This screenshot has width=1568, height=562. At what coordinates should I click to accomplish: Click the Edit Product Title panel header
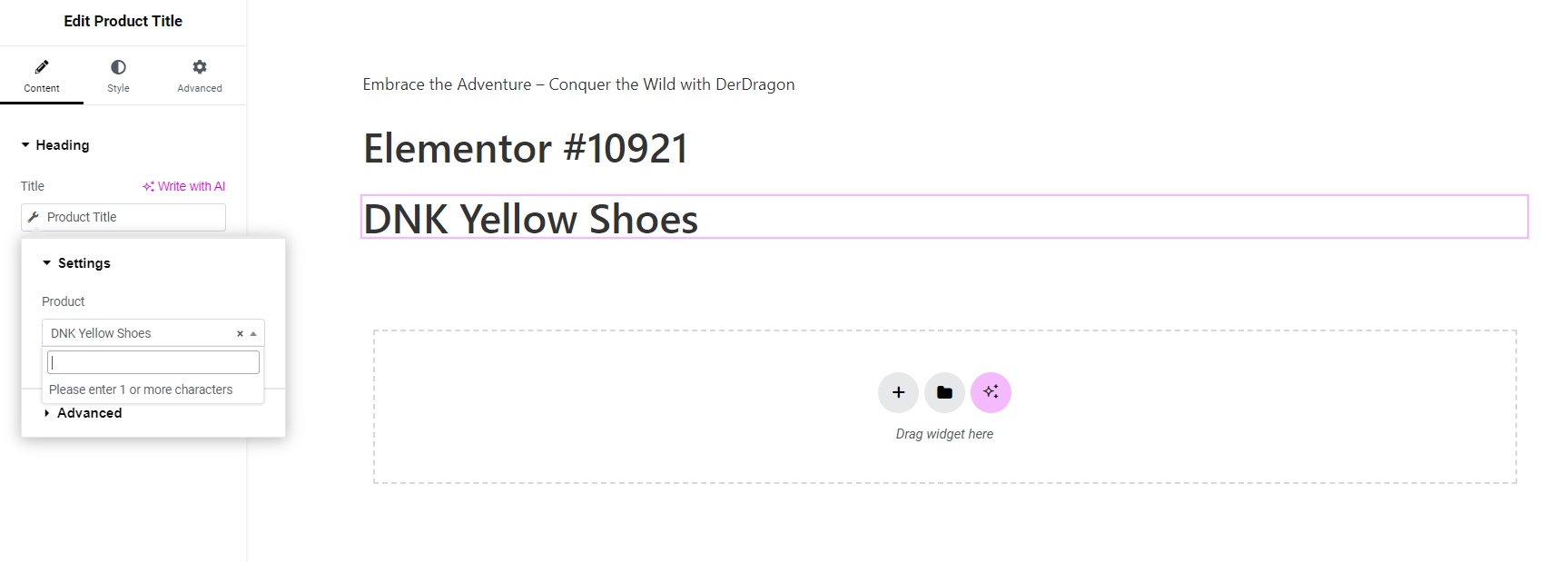(123, 21)
